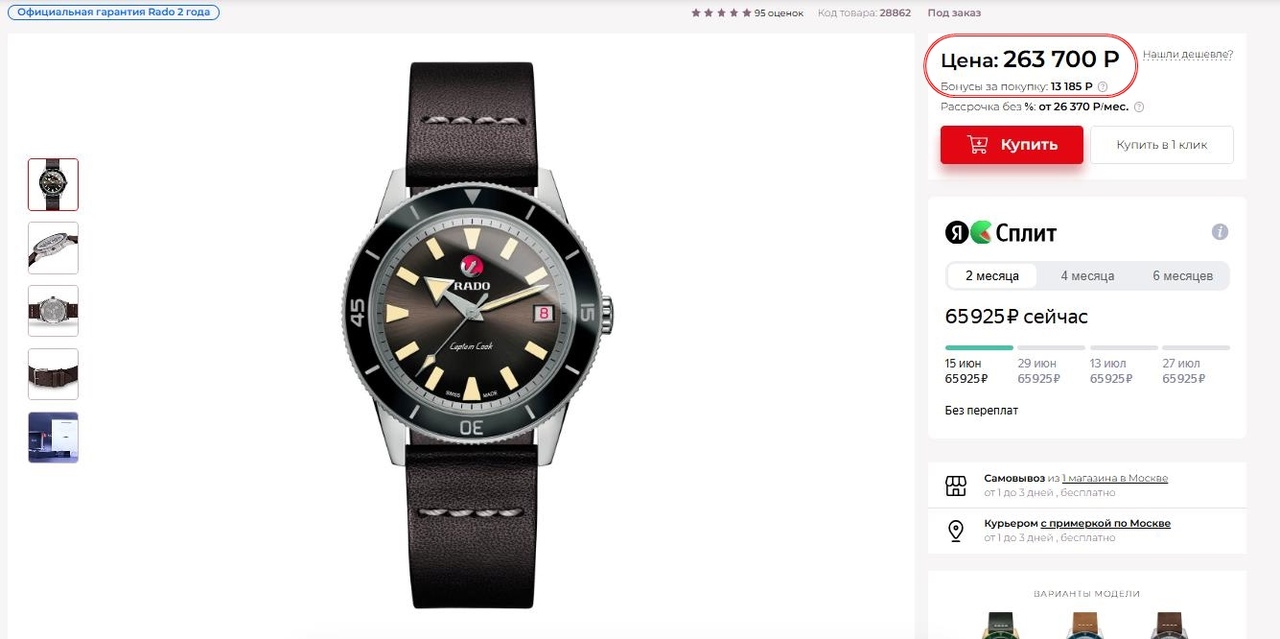Select the case-back watch thumbnail

click(x=53, y=311)
